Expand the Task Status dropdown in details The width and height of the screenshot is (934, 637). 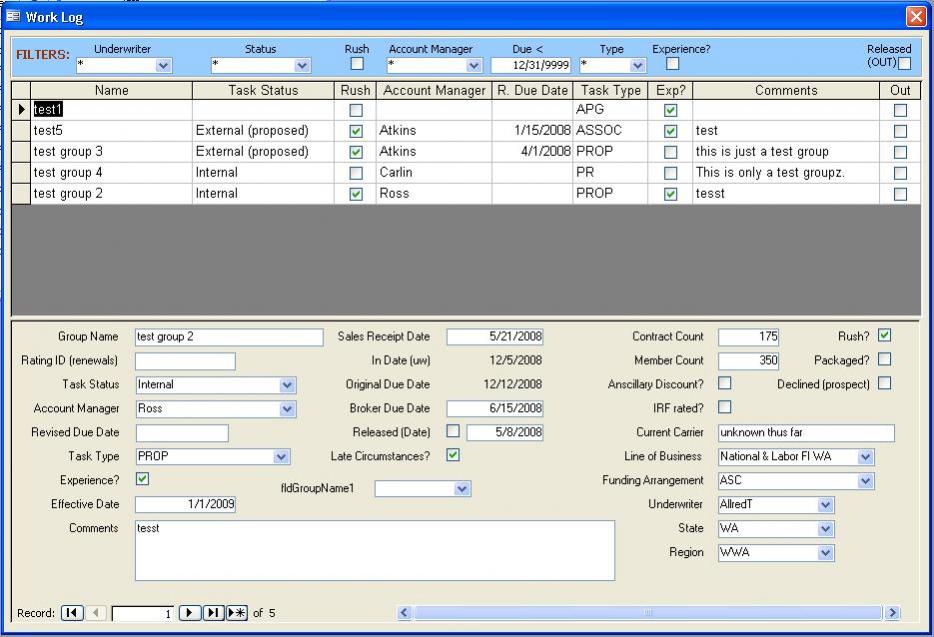[x=287, y=385]
